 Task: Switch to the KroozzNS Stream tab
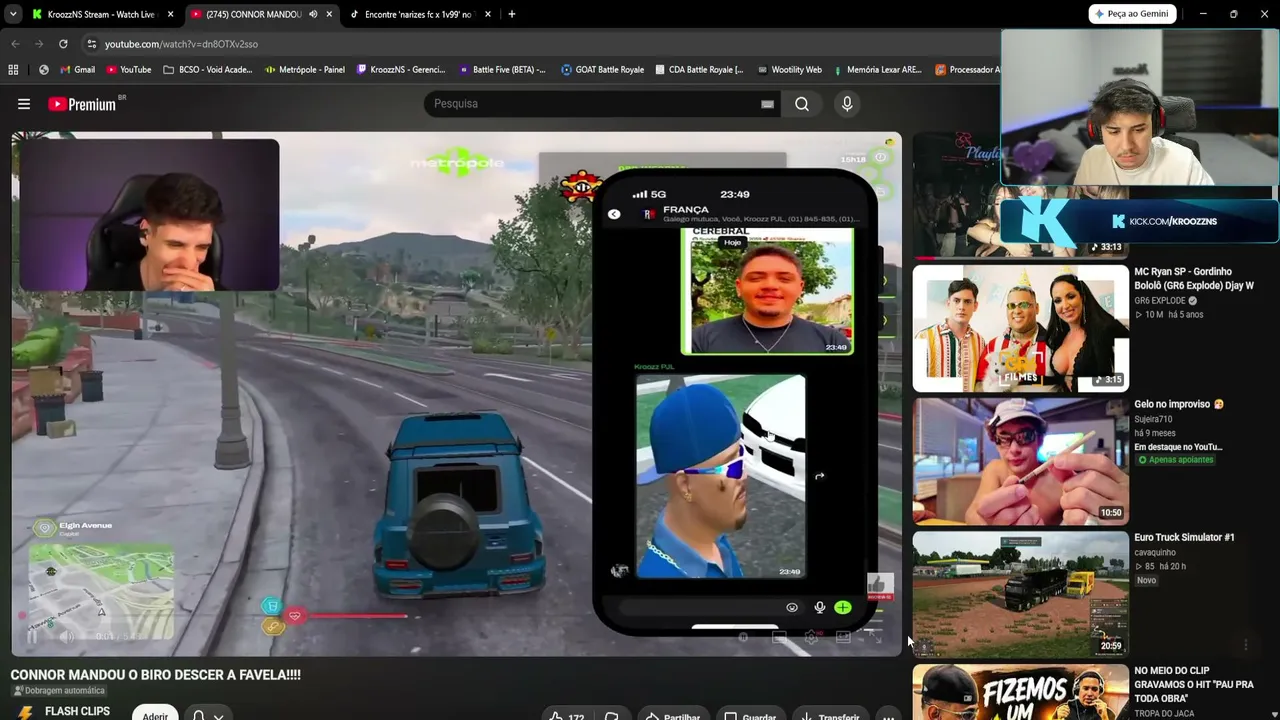pyautogui.click(x=102, y=14)
